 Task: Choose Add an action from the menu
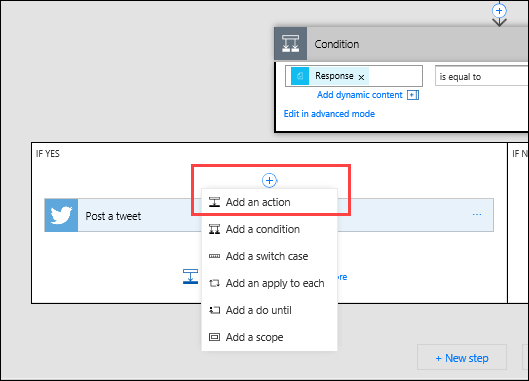coord(269,202)
